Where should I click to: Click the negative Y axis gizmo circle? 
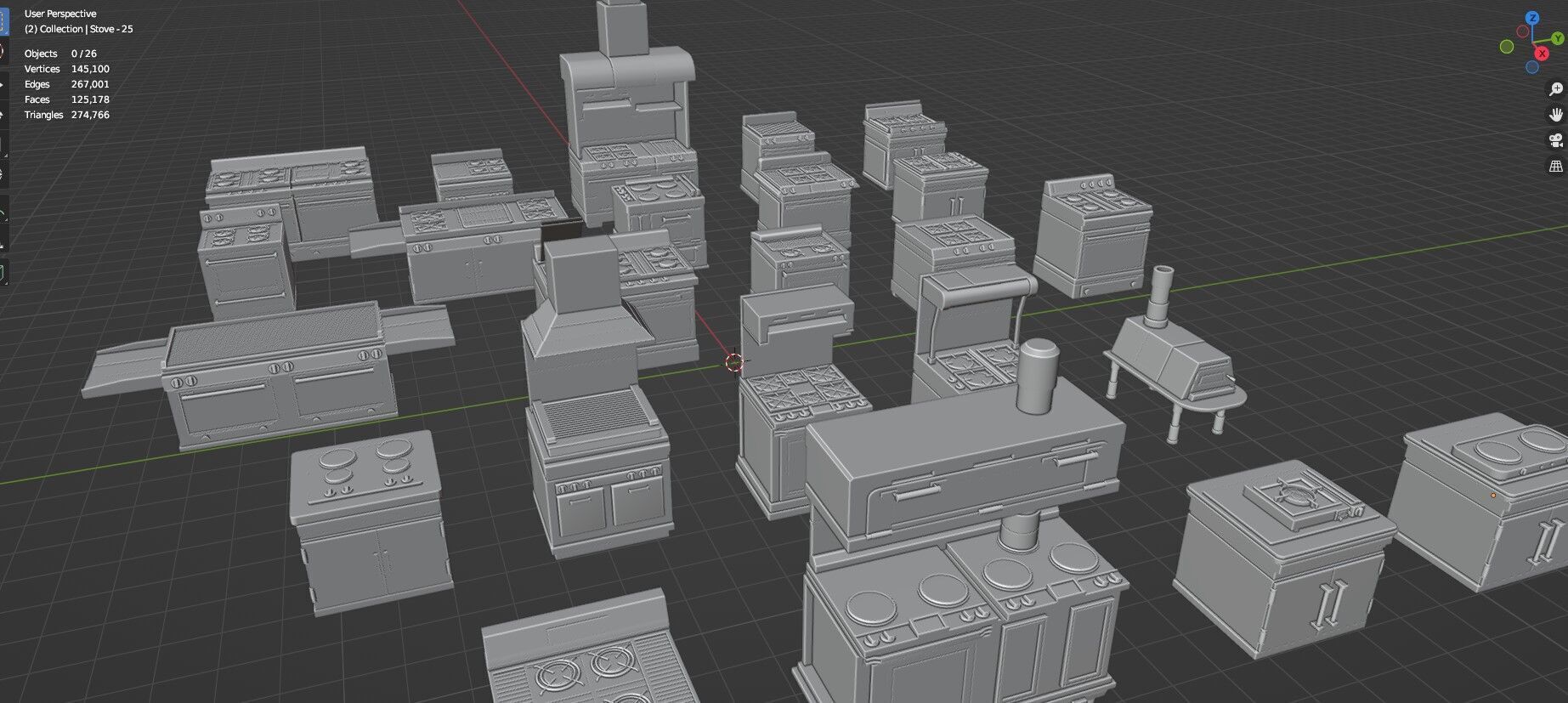coord(1507,47)
